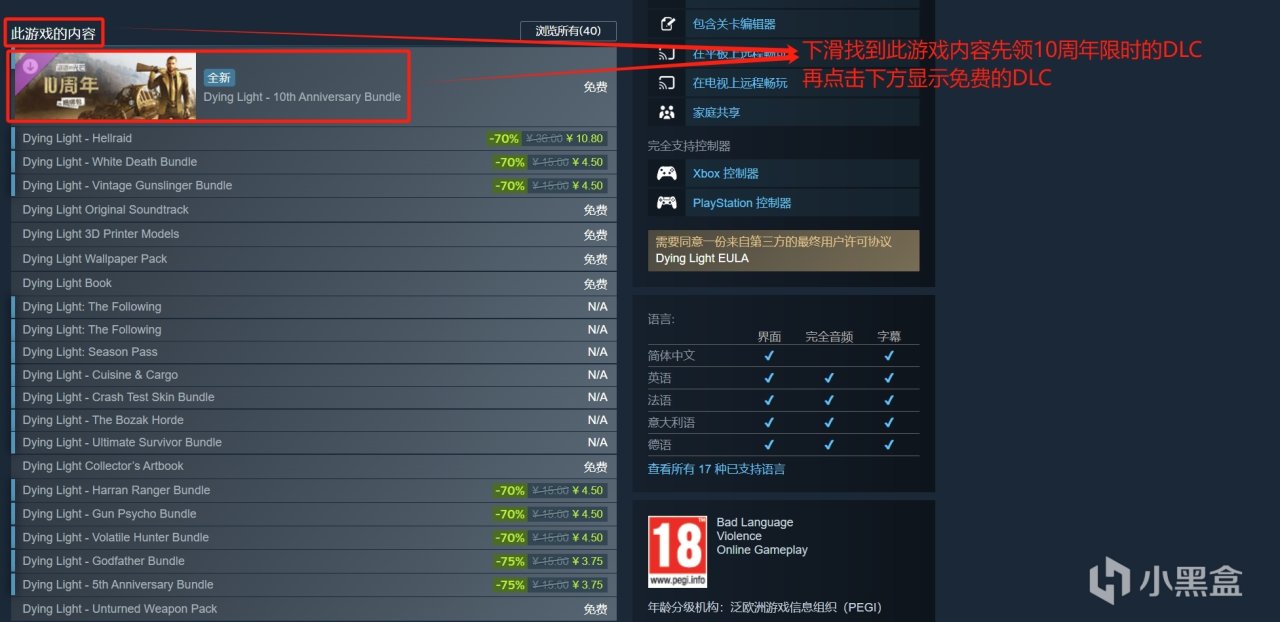Open Dying Light - Hellraid DLC row
1280x622 pixels.
click(314, 138)
